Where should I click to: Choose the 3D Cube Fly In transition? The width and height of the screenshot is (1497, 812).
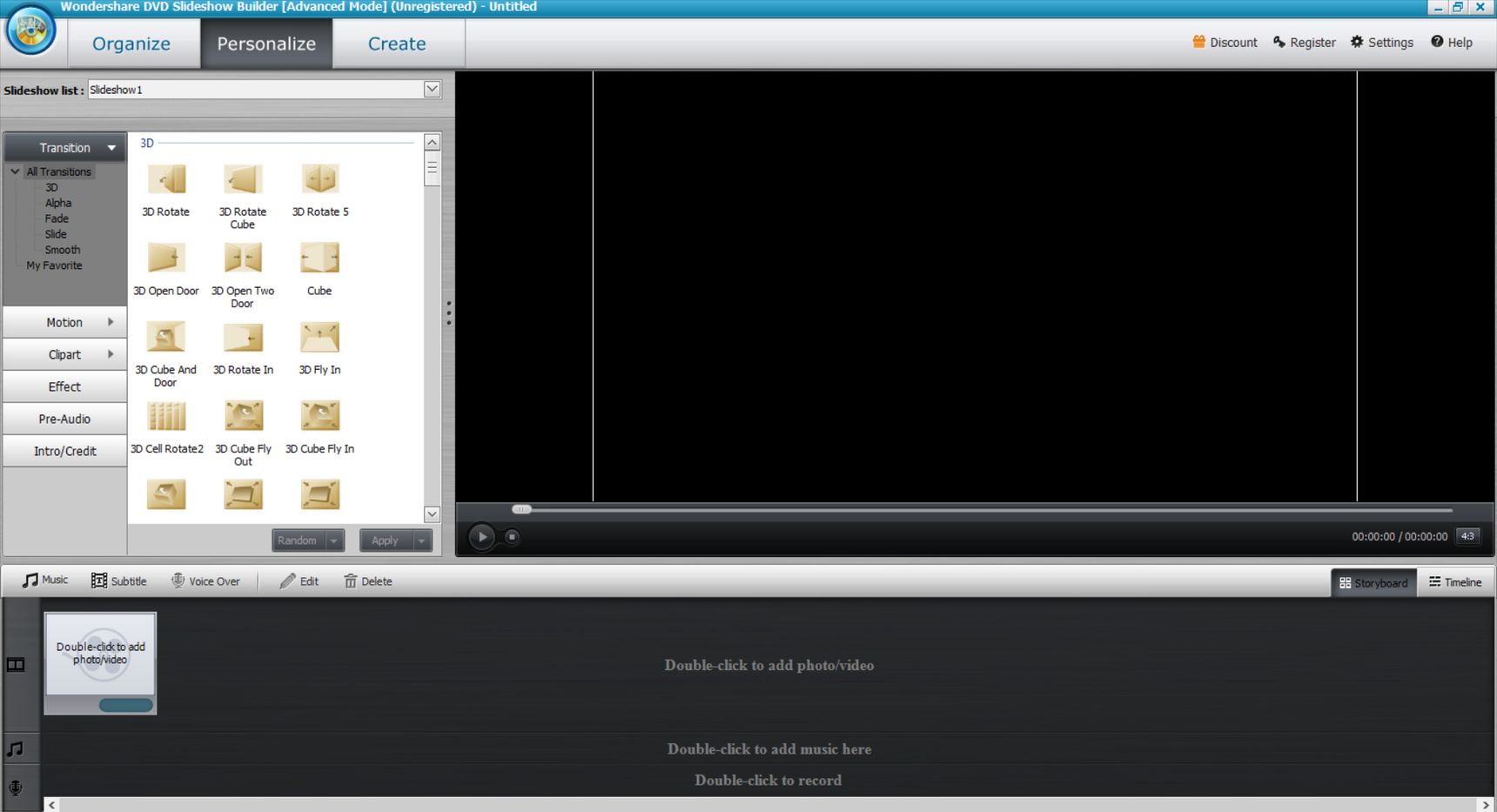[x=319, y=417]
